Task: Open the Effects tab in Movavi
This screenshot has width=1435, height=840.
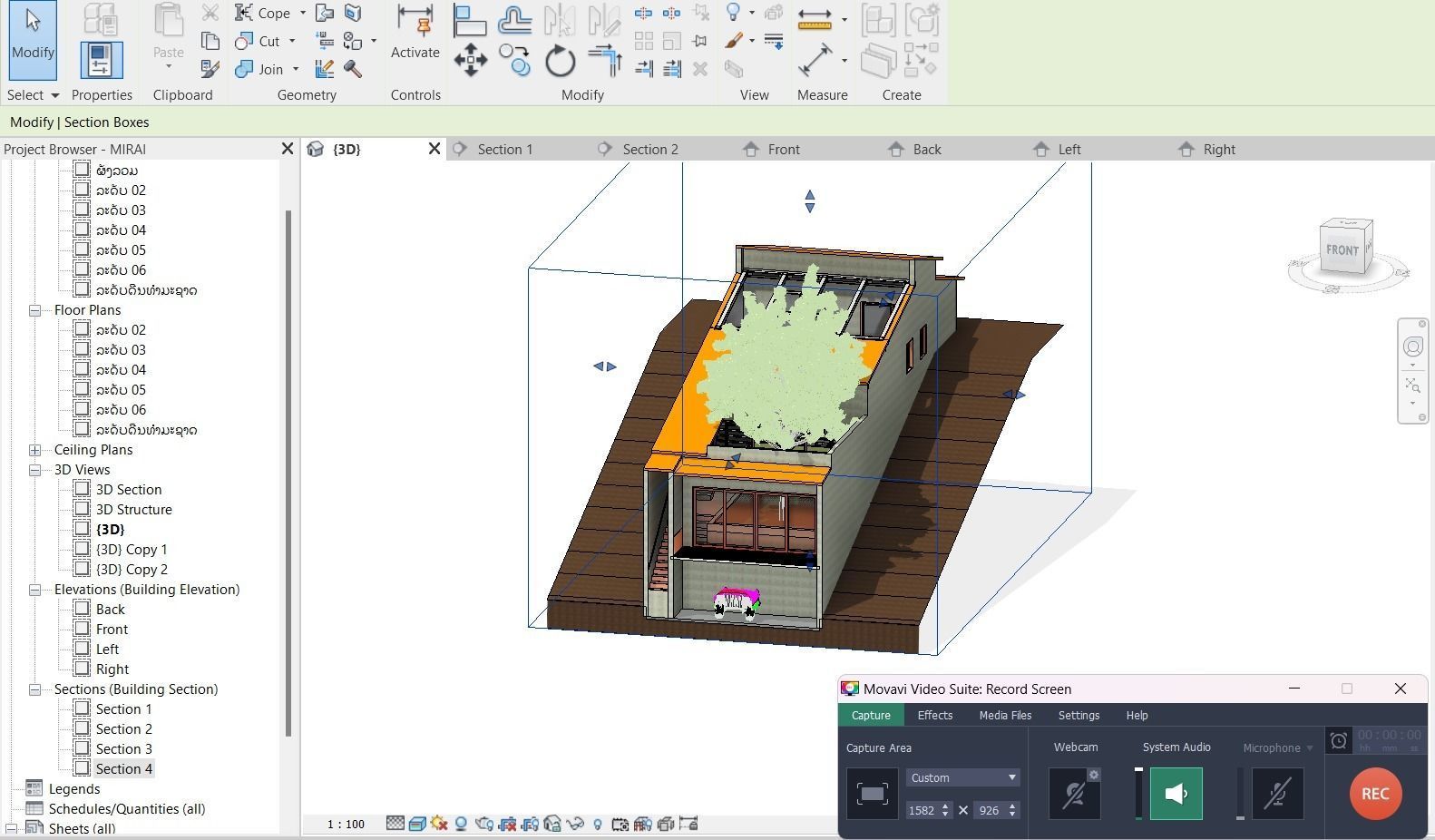Action: click(x=934, y=715)
